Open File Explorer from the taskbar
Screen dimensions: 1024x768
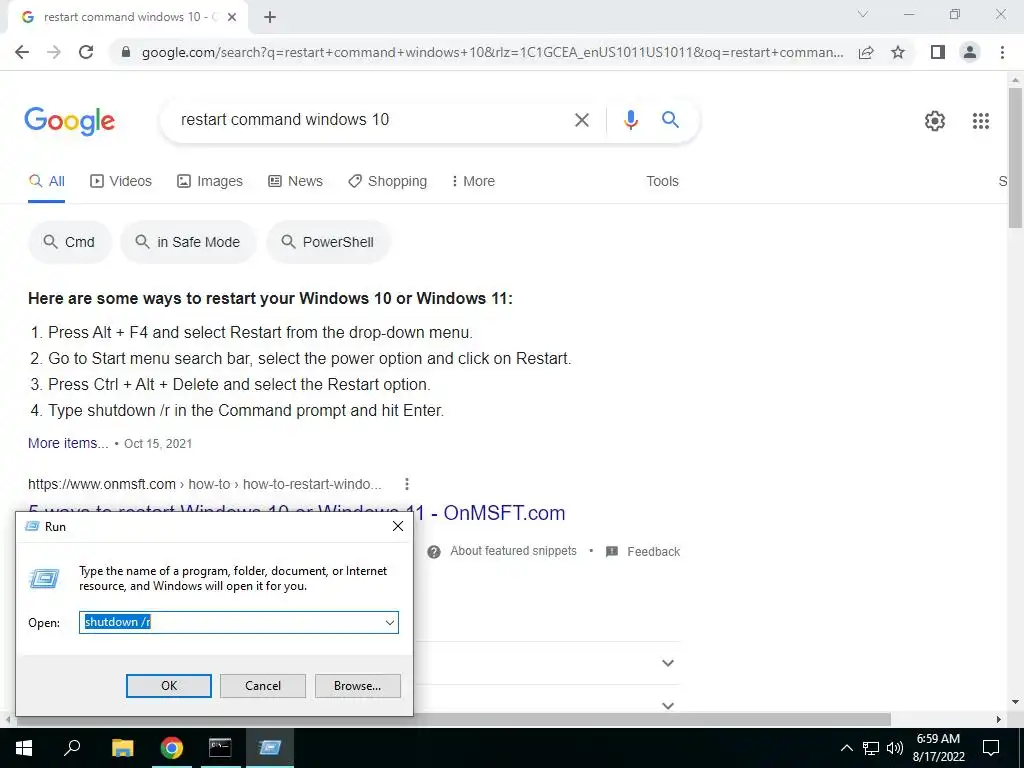122,748
